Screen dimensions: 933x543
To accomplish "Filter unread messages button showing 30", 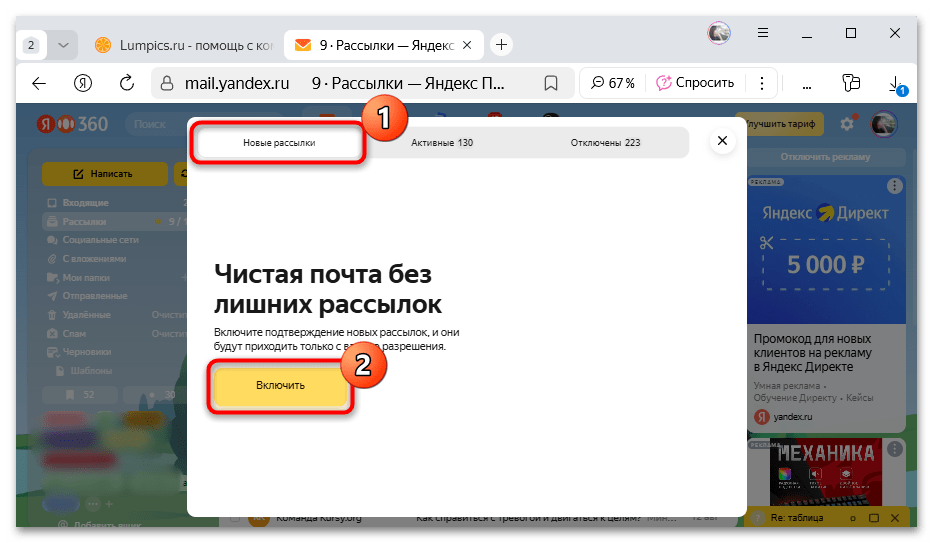I will click(x=156, y=395).
